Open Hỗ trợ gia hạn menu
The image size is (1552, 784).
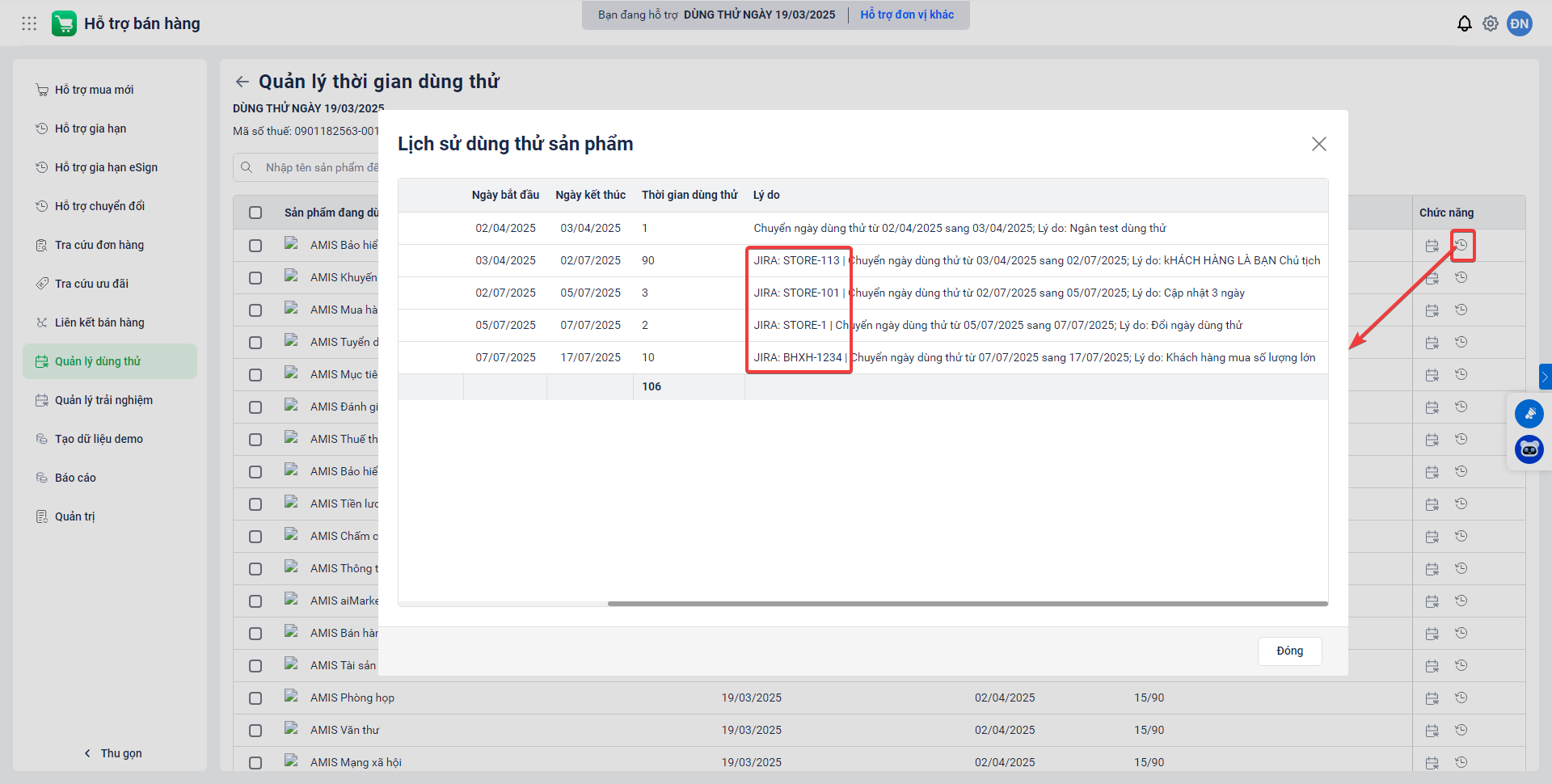110,129
